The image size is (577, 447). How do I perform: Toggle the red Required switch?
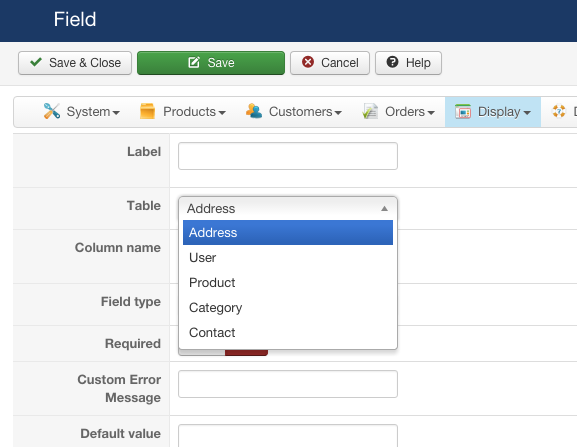(x=246, y=352)
